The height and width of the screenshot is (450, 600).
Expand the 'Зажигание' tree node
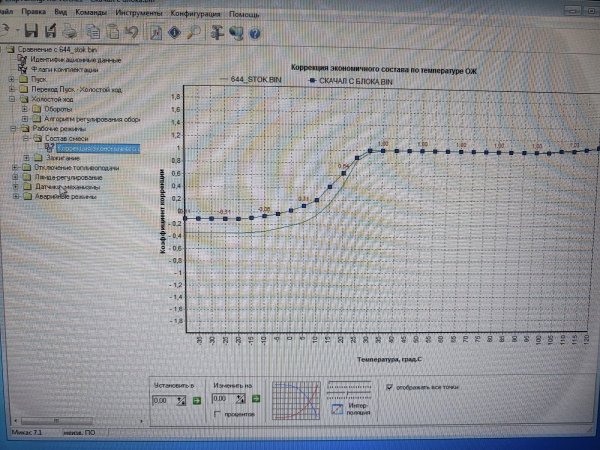[24, 158]
